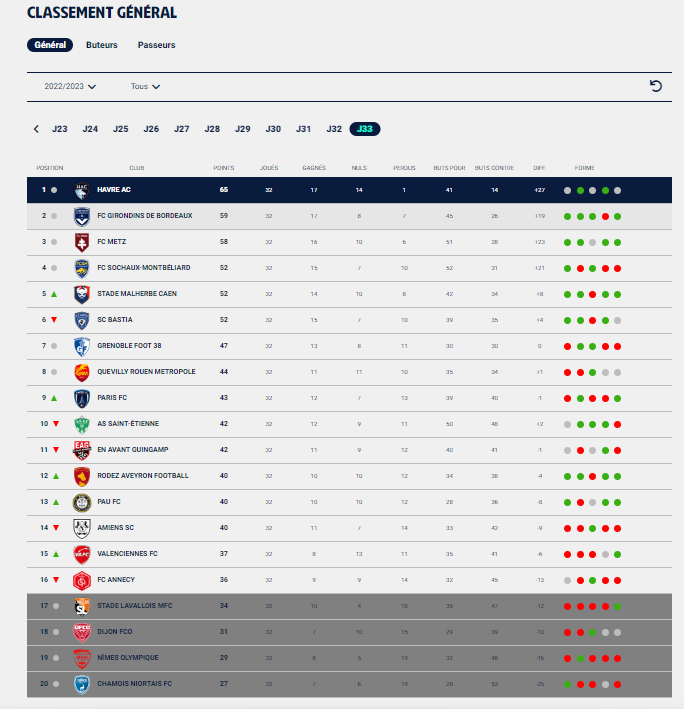Select matchday J32
The height and width of the screenshot is (709, 684).
click(x=334, y=129)
